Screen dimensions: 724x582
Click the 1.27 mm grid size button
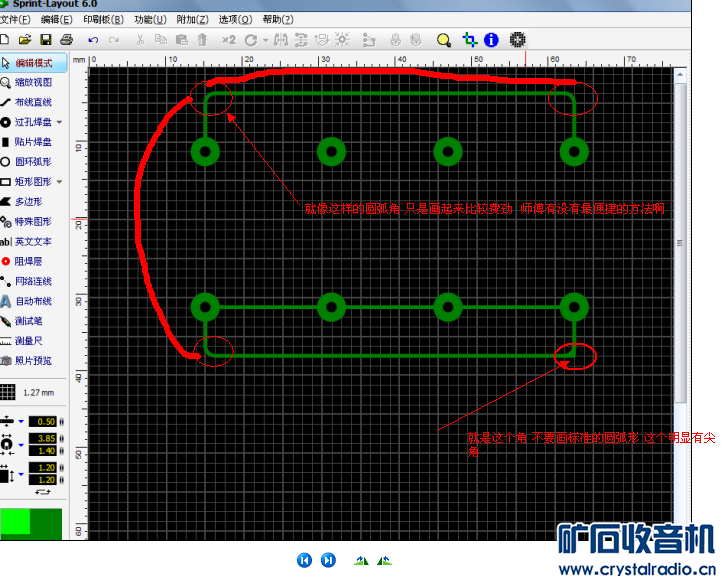click(28, 393)
